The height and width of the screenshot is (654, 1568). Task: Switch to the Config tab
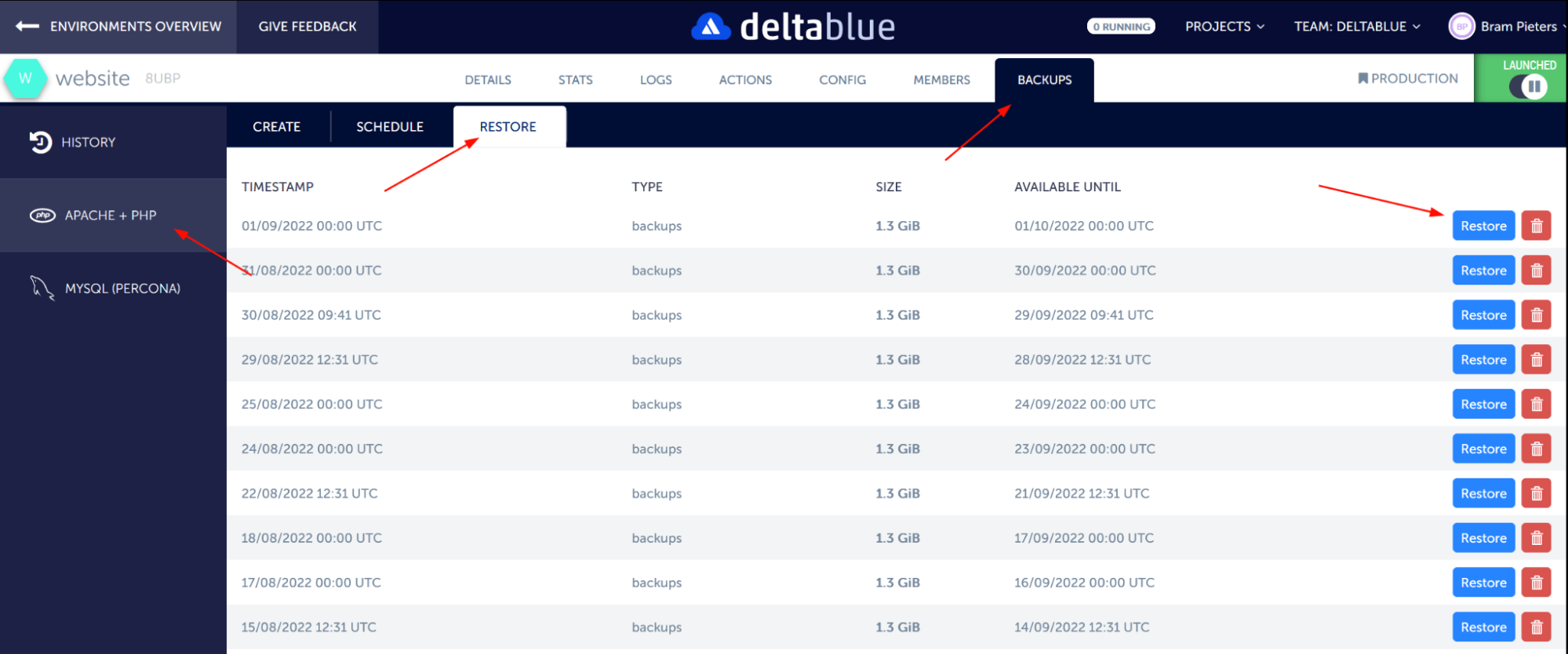click(x=842, y=80)
